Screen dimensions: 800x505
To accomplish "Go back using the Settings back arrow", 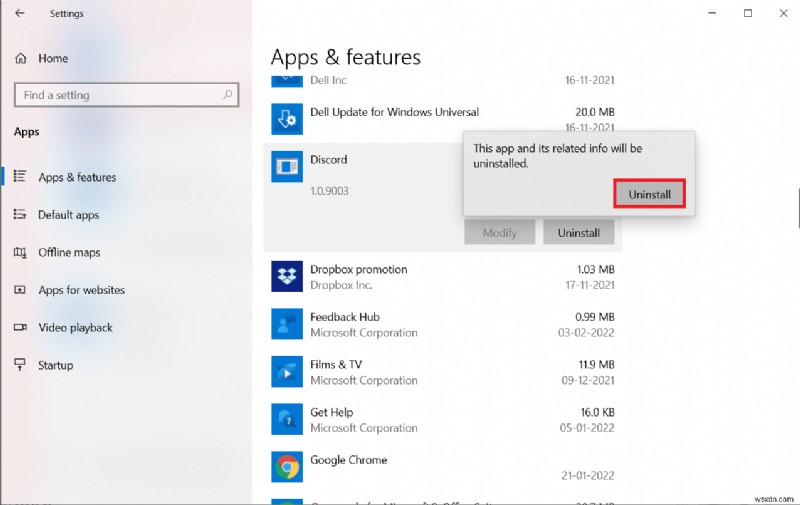I will [19, 13].
